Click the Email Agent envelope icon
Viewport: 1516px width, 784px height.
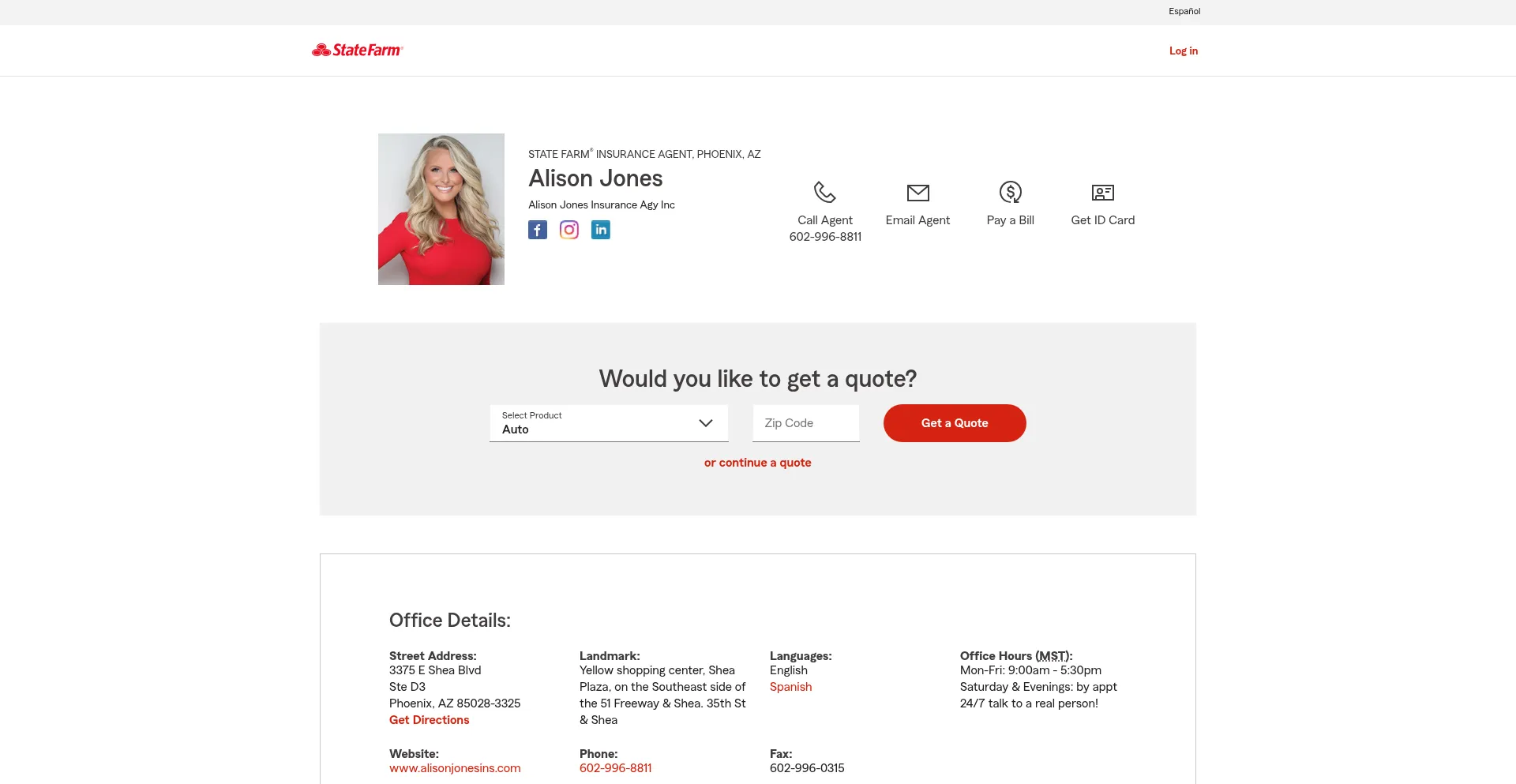(x=917, y=193)
